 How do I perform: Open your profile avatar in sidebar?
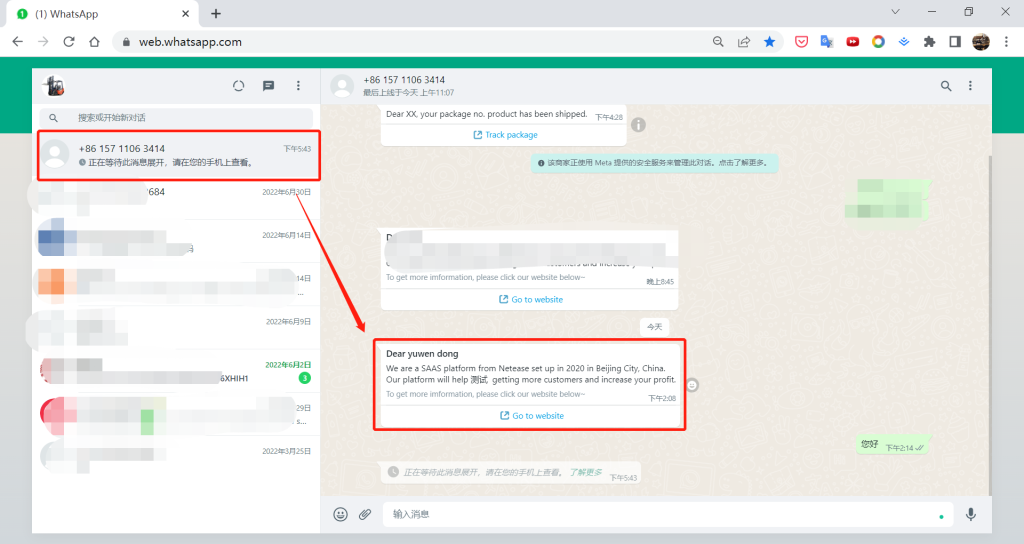[x=53, y=86]
